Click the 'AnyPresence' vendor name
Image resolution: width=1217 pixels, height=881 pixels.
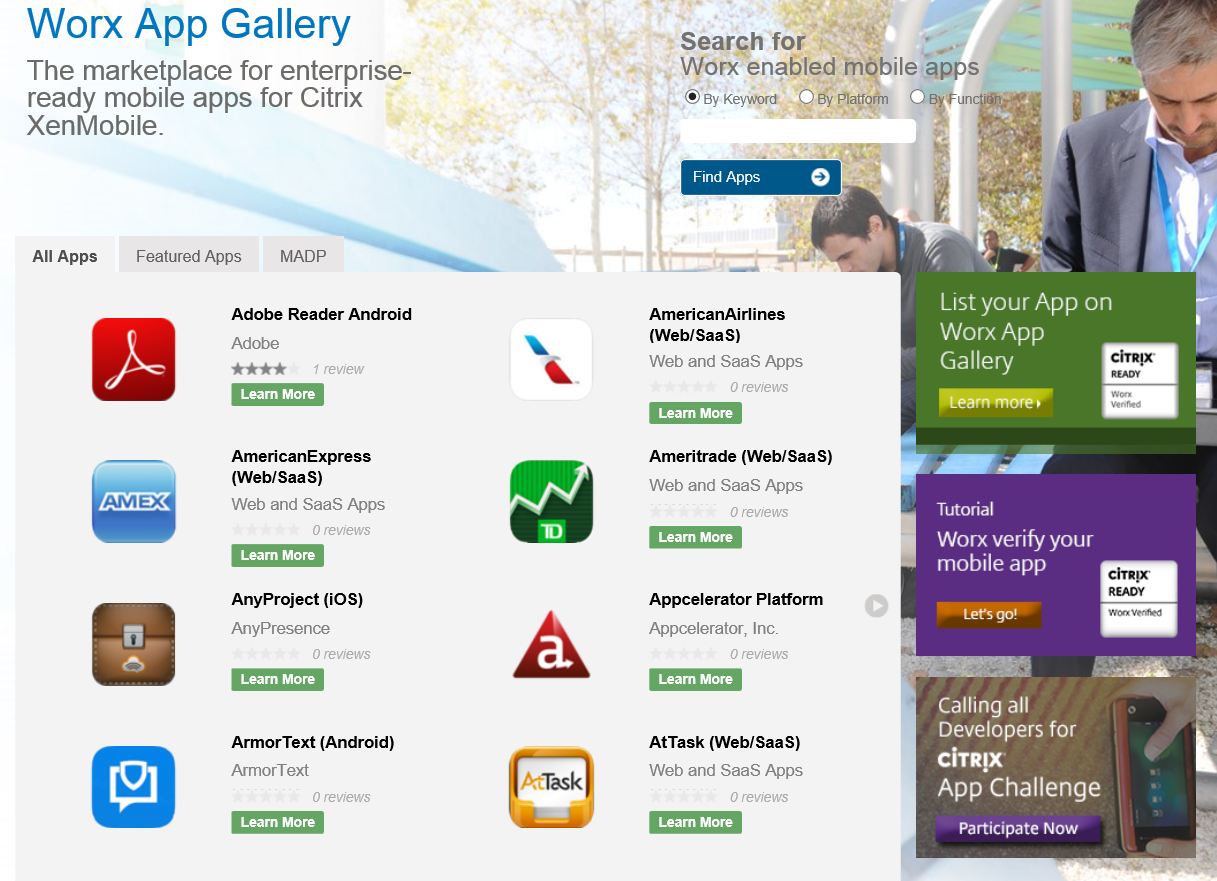280,628
